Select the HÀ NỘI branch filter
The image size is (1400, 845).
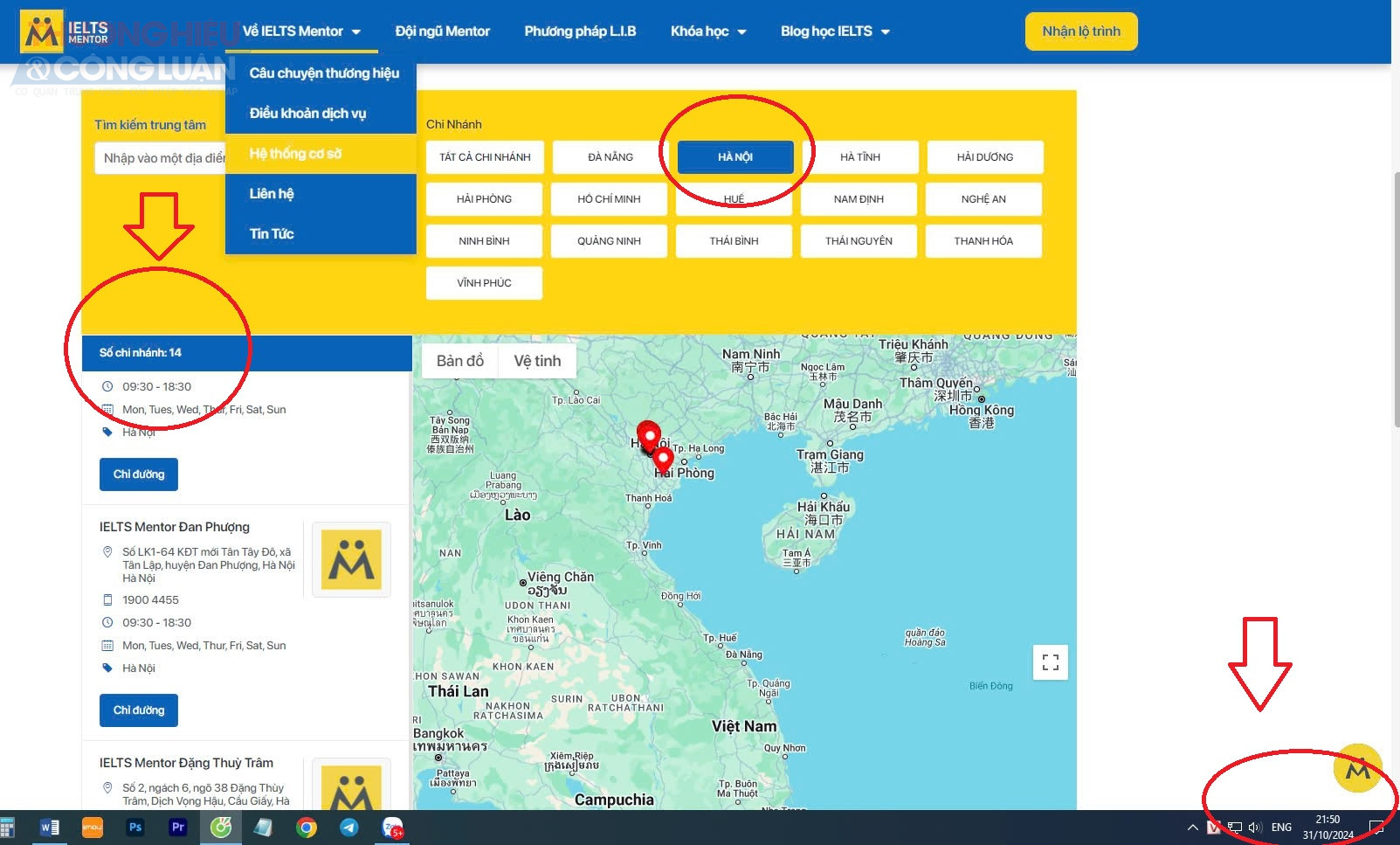tap(735, 157)
